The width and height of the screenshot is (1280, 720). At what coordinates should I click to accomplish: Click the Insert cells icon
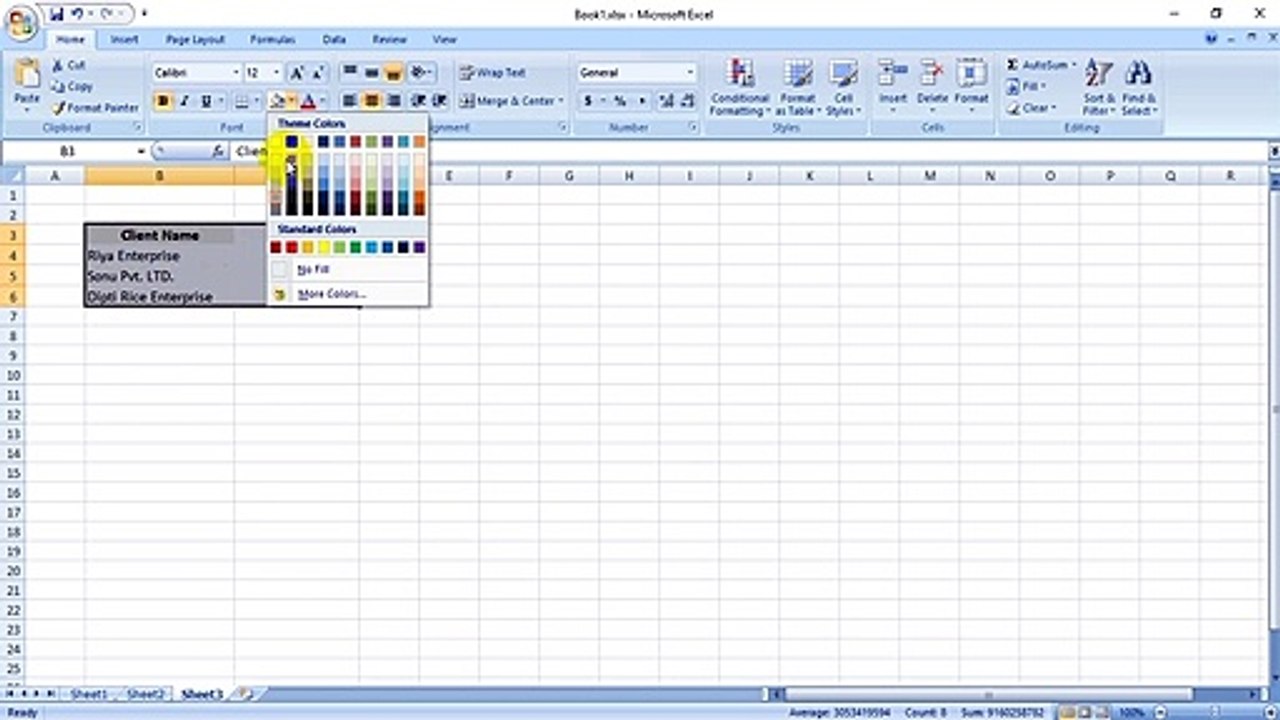(x=892, y=74)
